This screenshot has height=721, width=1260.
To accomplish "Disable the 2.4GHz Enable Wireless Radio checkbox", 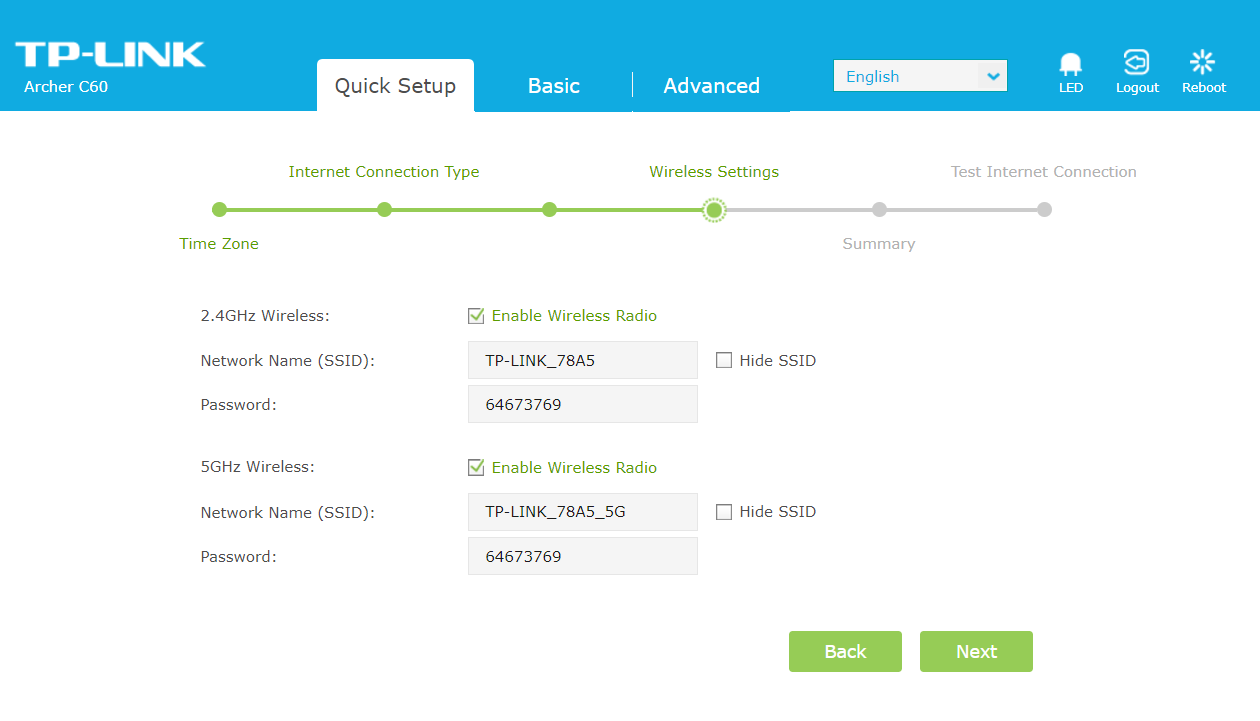I will click(x=476, y=316).
